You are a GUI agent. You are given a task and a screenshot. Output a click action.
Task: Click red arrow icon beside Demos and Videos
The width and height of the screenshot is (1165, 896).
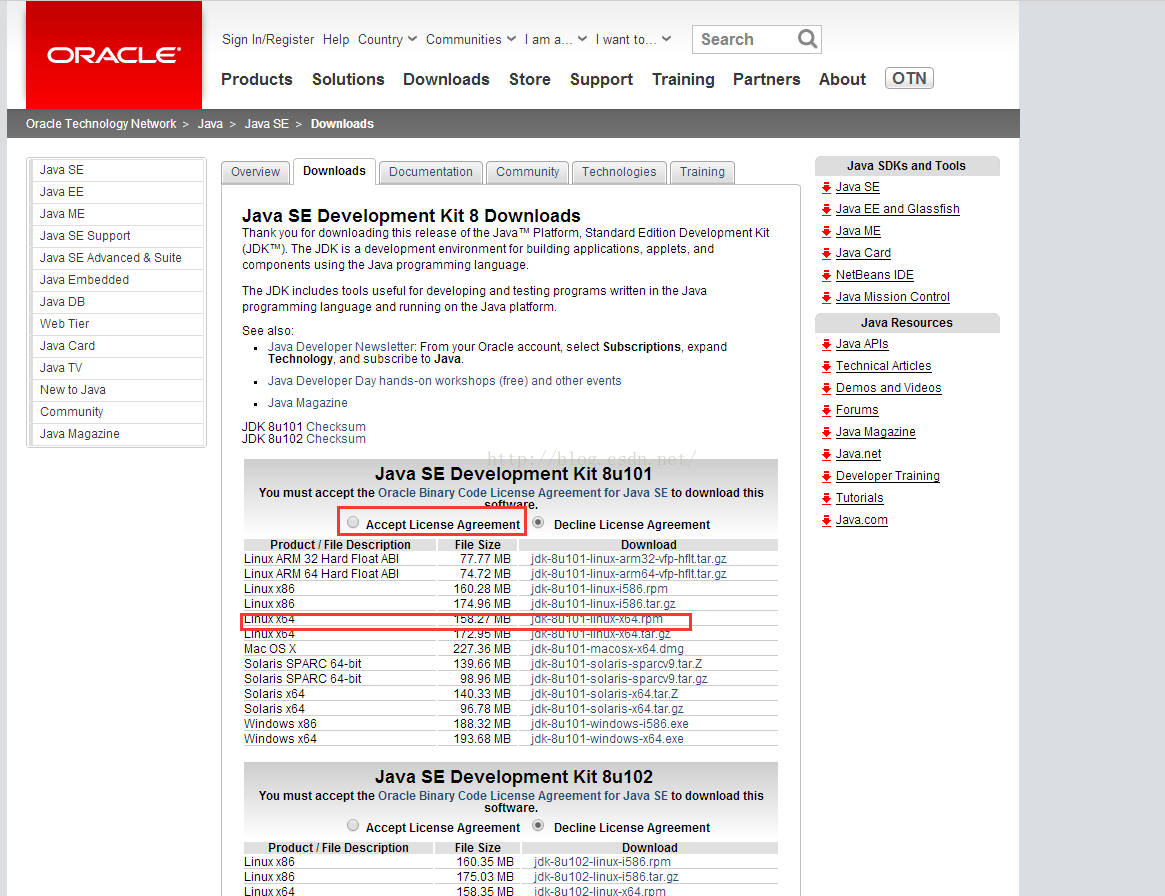pos(826,389)
